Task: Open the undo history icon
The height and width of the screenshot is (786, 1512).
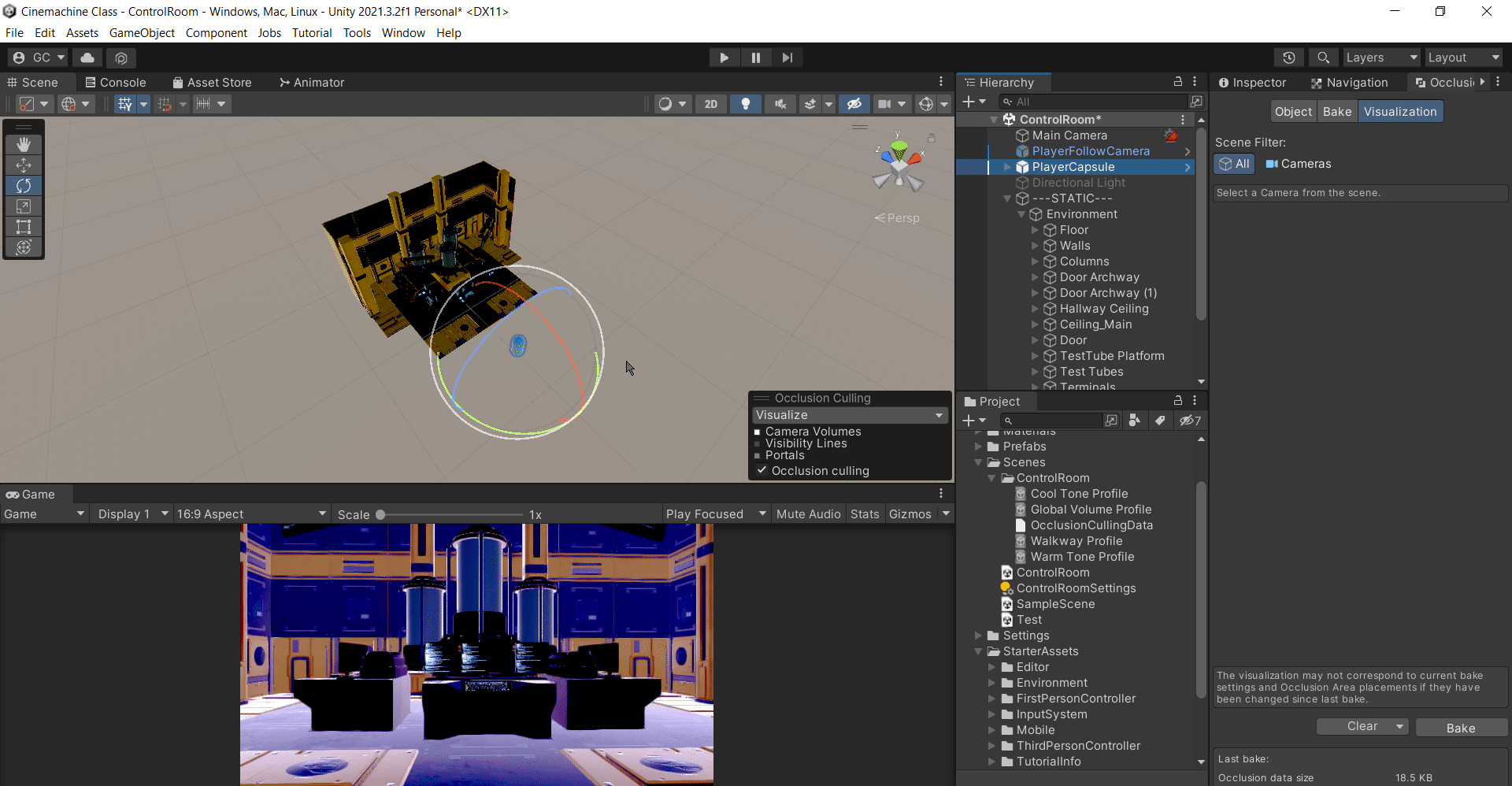Action: (1288, 57)
